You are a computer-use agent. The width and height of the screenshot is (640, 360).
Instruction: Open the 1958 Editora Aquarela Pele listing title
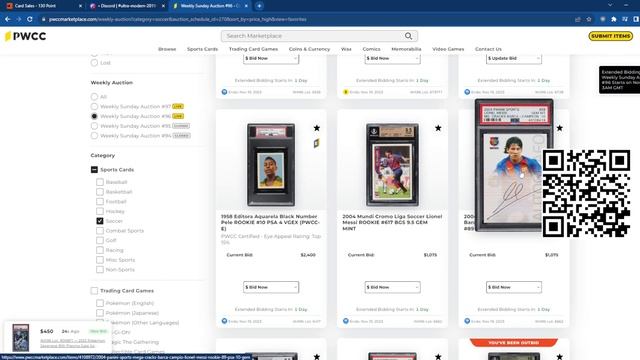click(270, 222)
